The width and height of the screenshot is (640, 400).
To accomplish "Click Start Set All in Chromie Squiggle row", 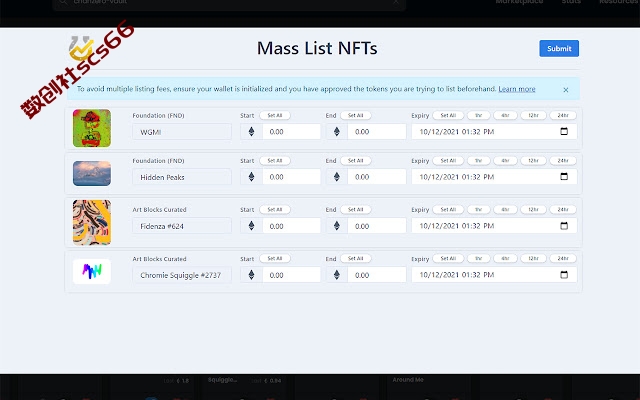I will click(x=275, y=258).
